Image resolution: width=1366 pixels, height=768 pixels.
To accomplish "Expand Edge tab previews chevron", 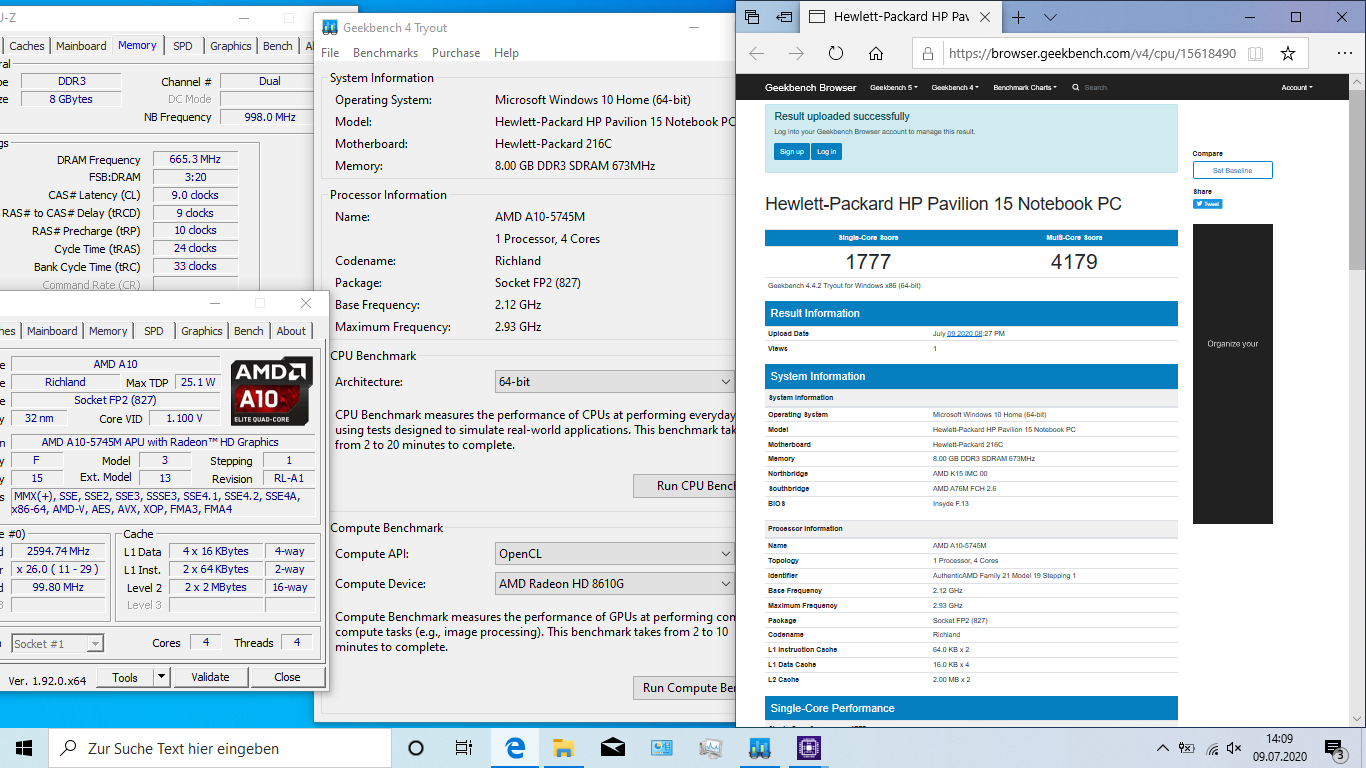I will (x=1050, y=17).
